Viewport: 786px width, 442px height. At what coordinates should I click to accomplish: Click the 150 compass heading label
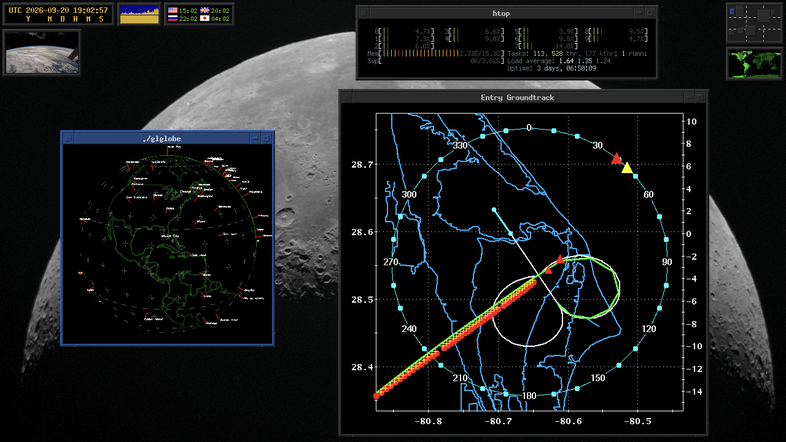click(598, 378)
